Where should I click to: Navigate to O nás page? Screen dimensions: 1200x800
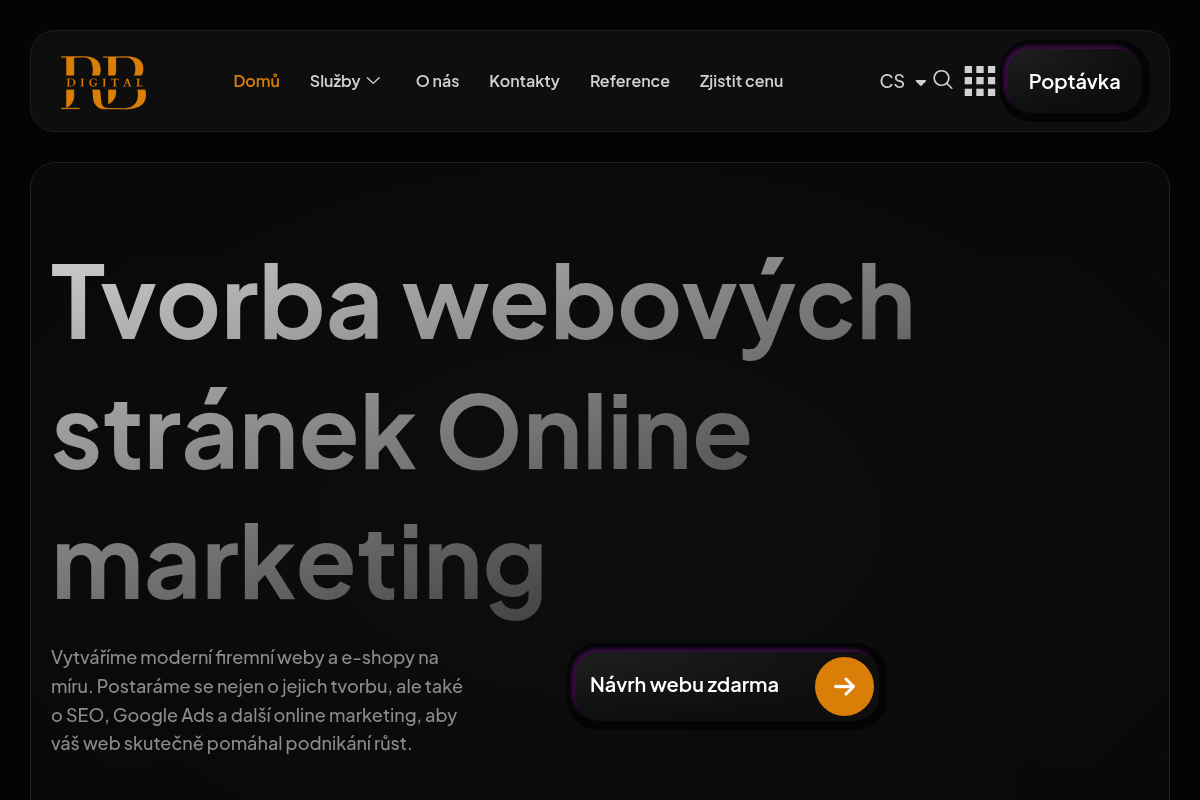pyautogui.click(x=438, y=81)
